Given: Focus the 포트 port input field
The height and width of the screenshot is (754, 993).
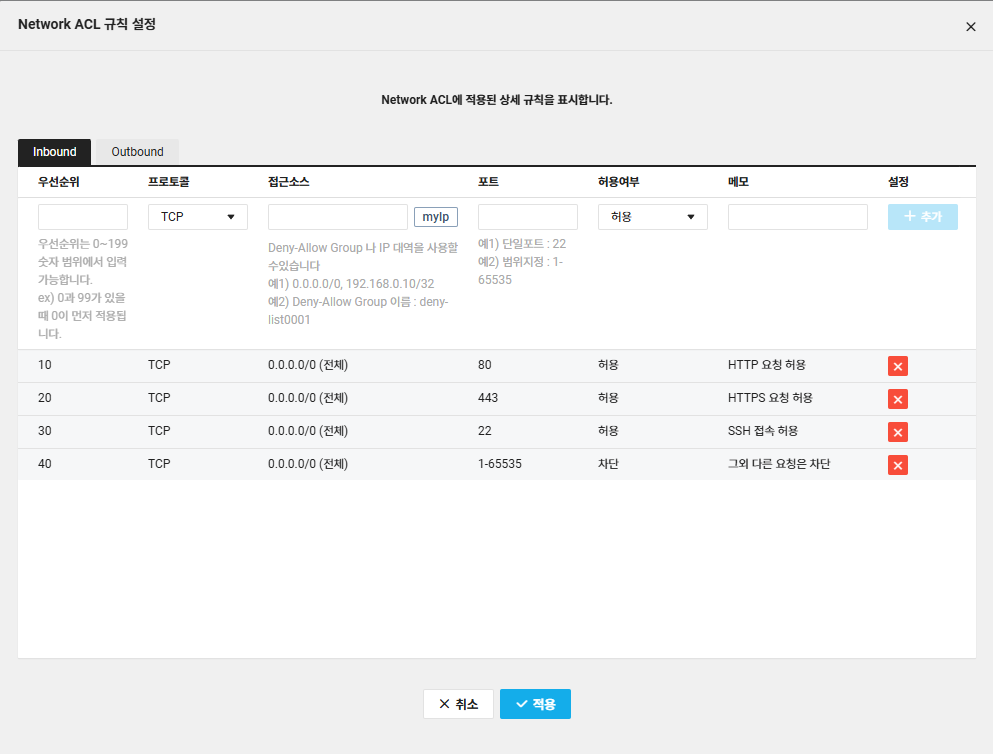Looking at the screenshot, I should [x=528, y=217].
